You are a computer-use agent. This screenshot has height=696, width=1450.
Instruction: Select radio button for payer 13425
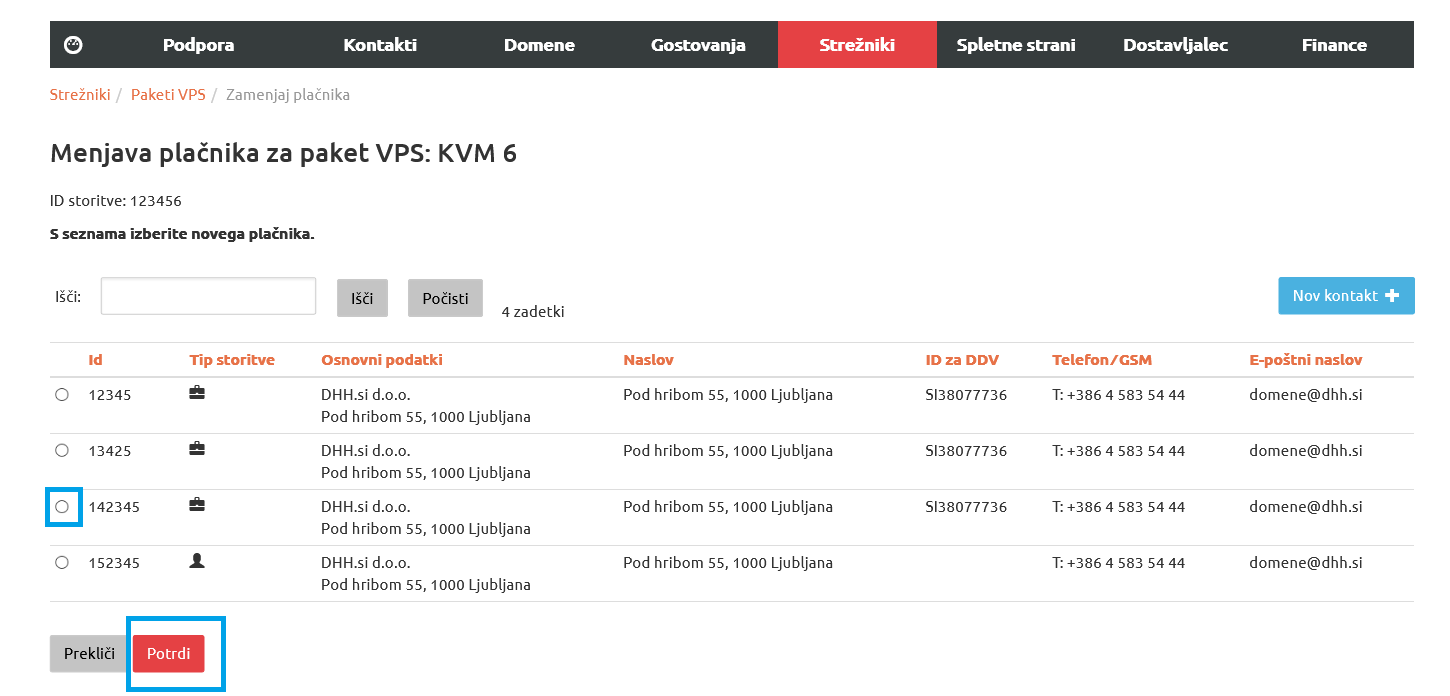[x=62, y=451]
